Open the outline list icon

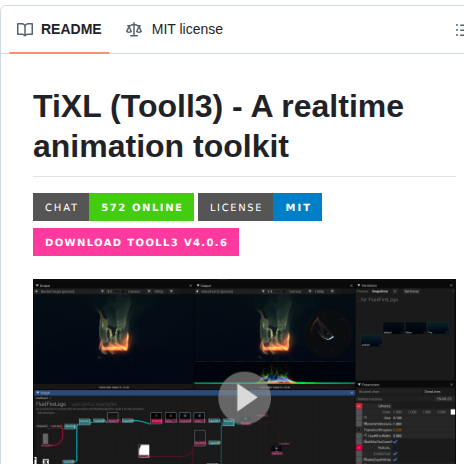click(460, 30)
